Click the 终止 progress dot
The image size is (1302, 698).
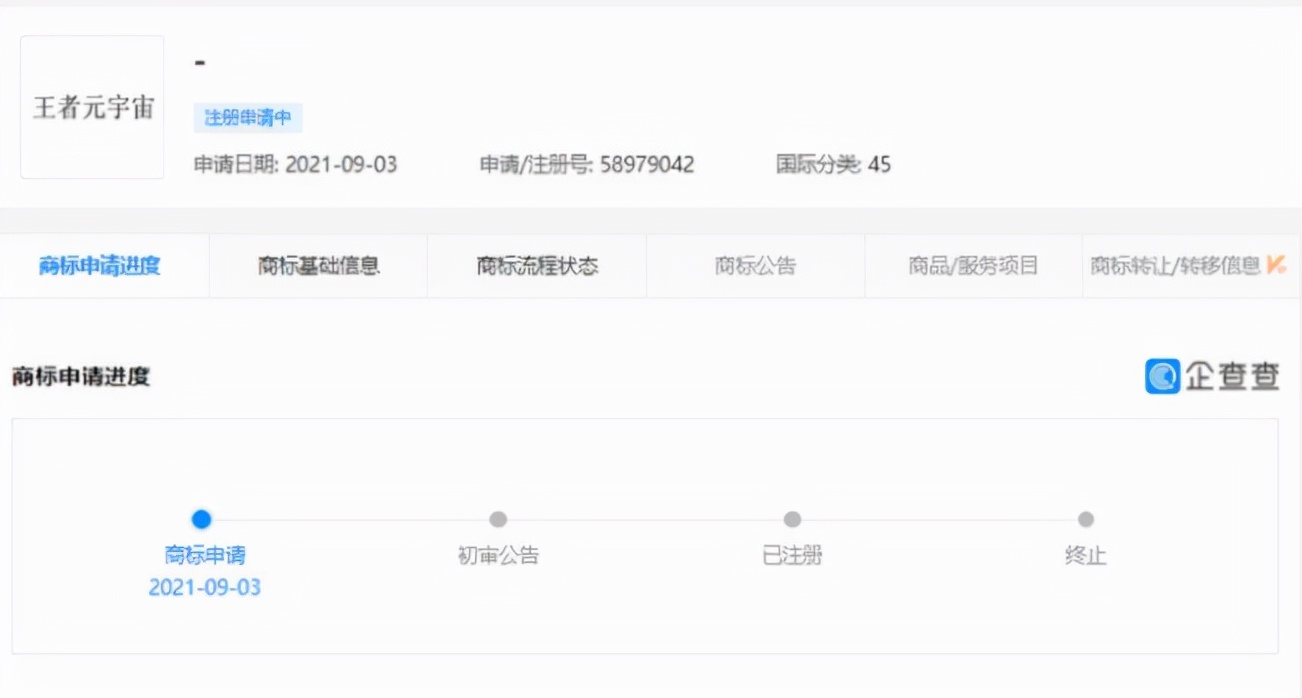click(1086, 519)
